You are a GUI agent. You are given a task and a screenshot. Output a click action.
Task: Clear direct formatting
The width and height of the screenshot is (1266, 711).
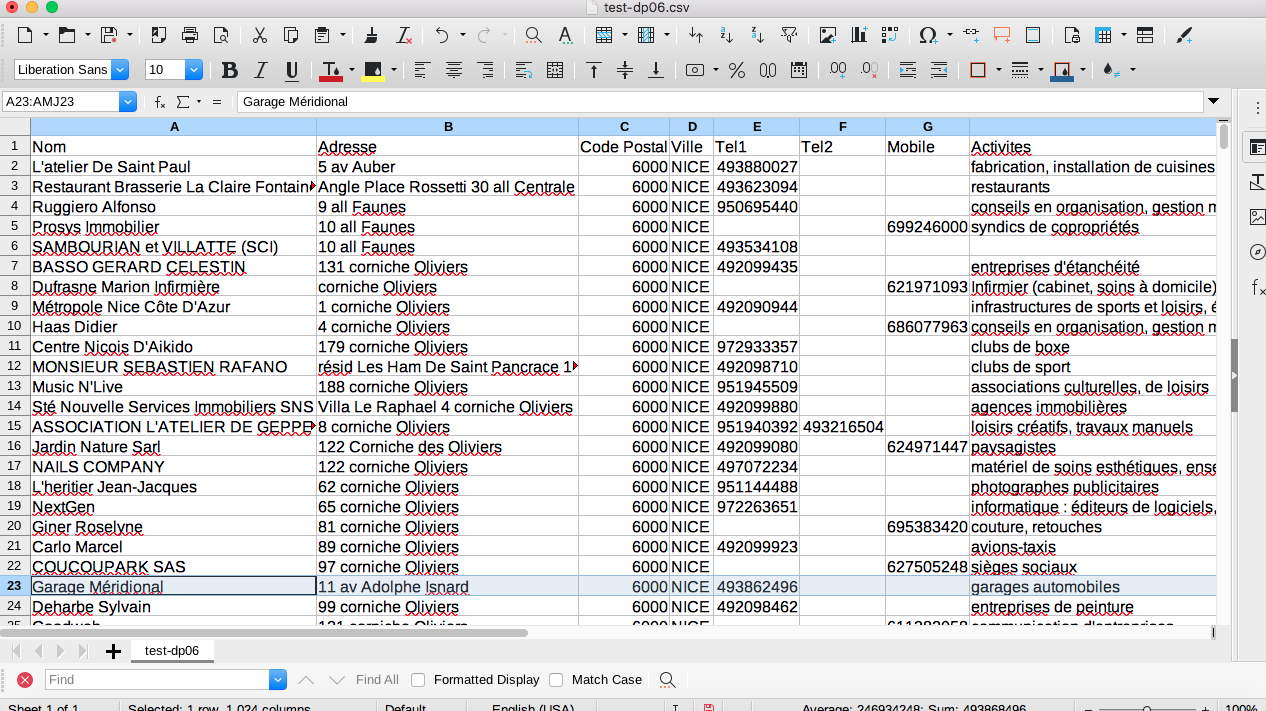click(x=404, y=36)
